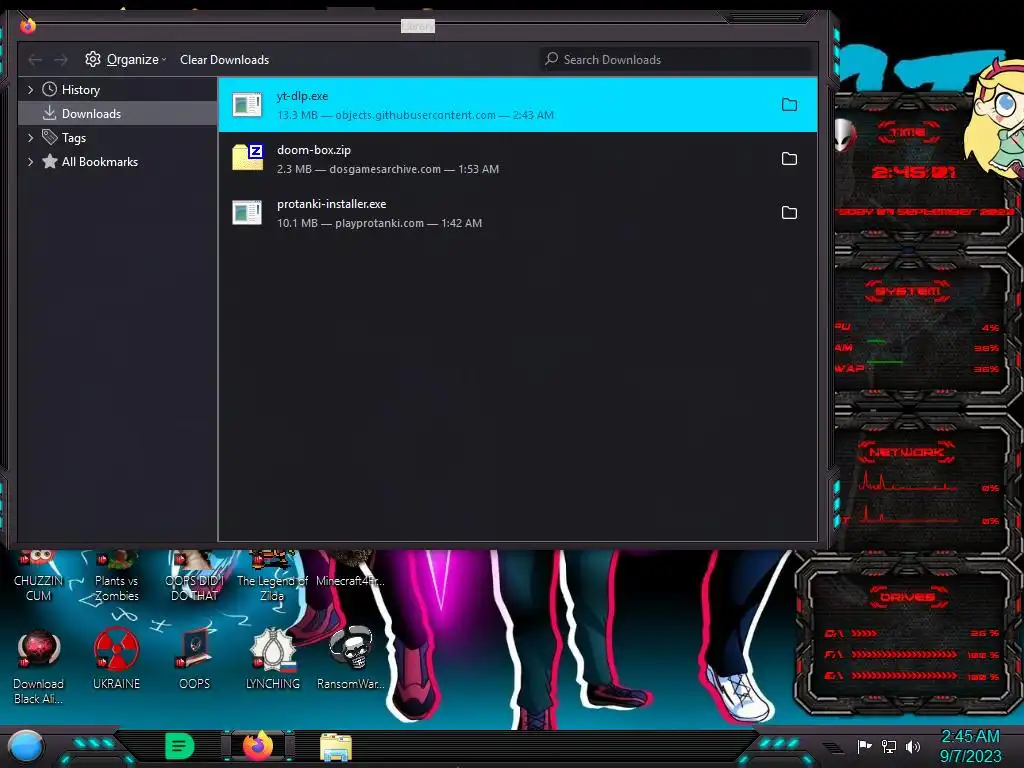Click the Start orb button
Screen dimensions: 1024x768
pyautogui.click(x=25, y=747)
